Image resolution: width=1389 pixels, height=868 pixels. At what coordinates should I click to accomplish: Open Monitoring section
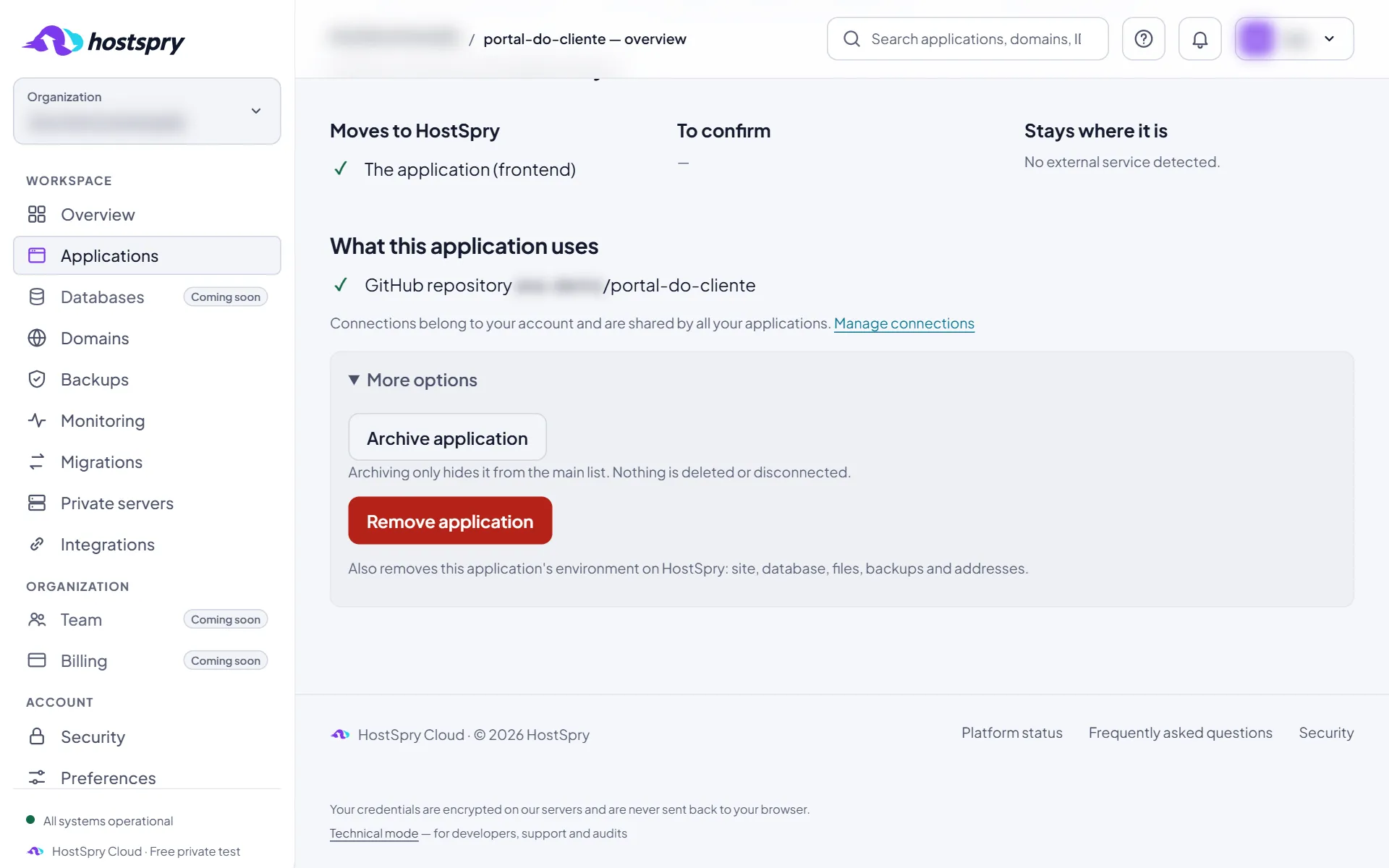pos(147,420)
